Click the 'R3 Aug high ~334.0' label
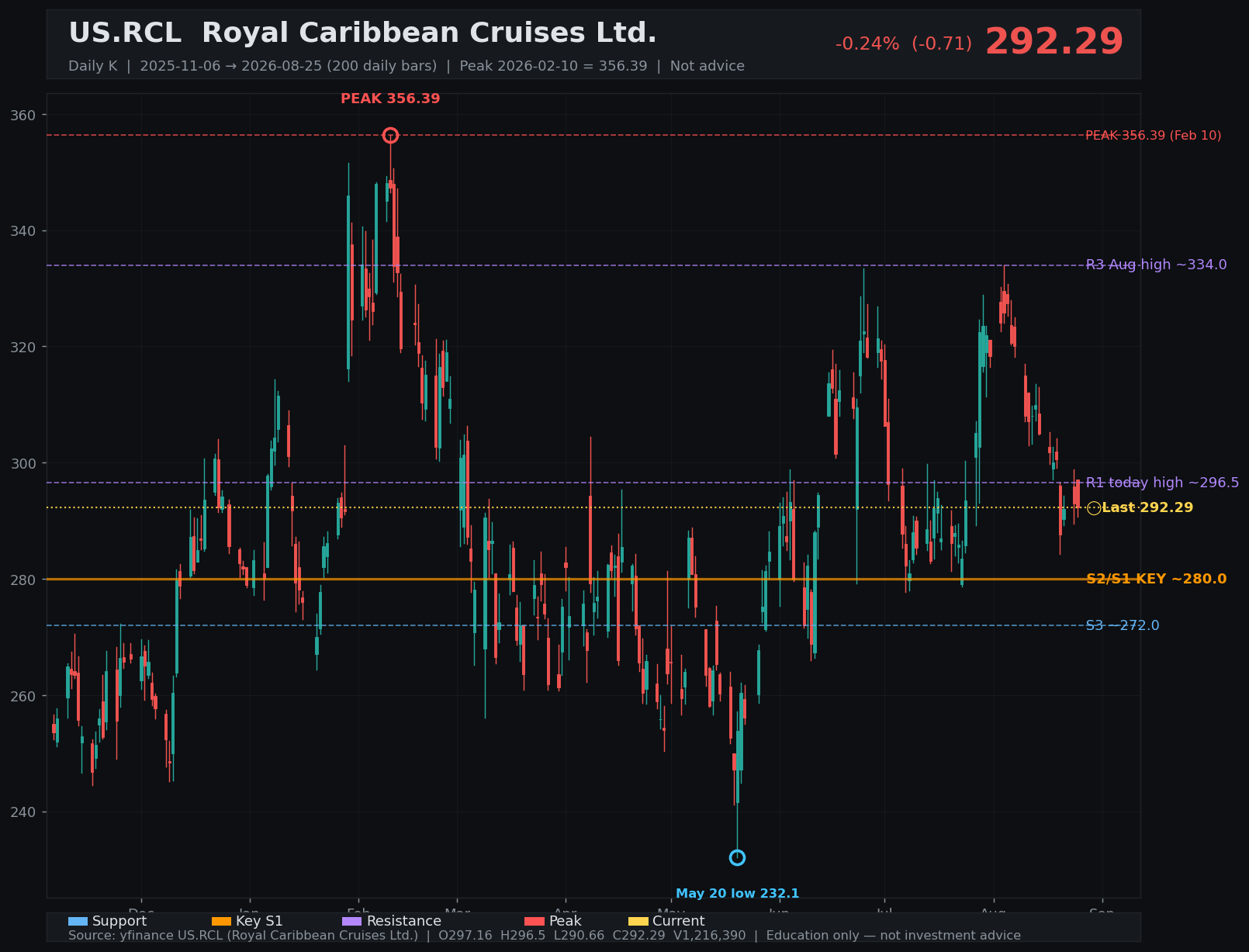The image size is (1249, 952). click(x=1156, y=265)
